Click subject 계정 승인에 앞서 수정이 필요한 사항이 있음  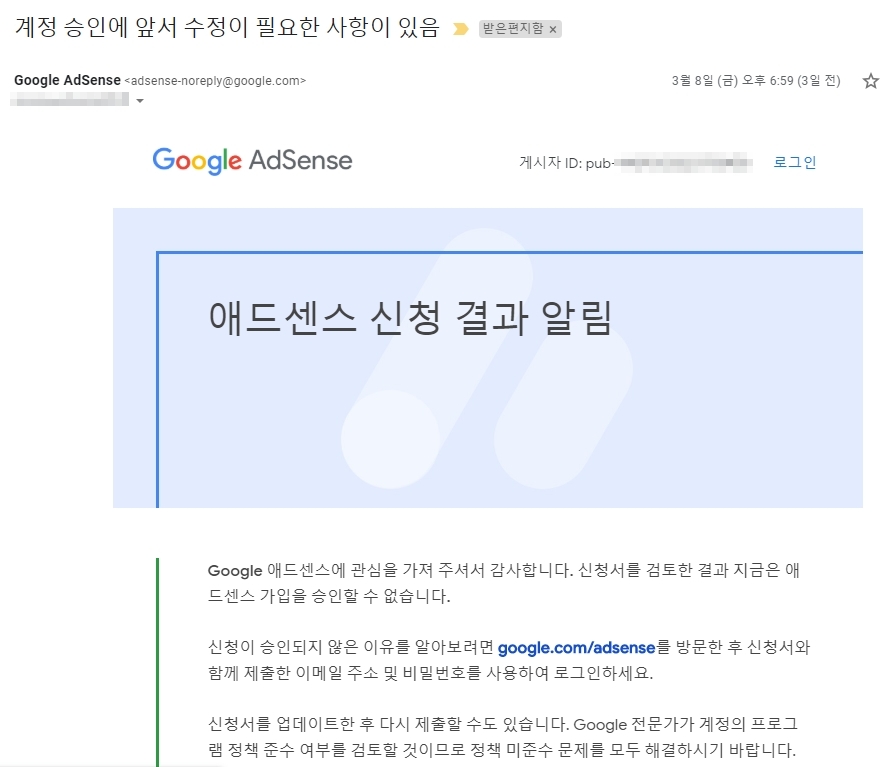227,27
